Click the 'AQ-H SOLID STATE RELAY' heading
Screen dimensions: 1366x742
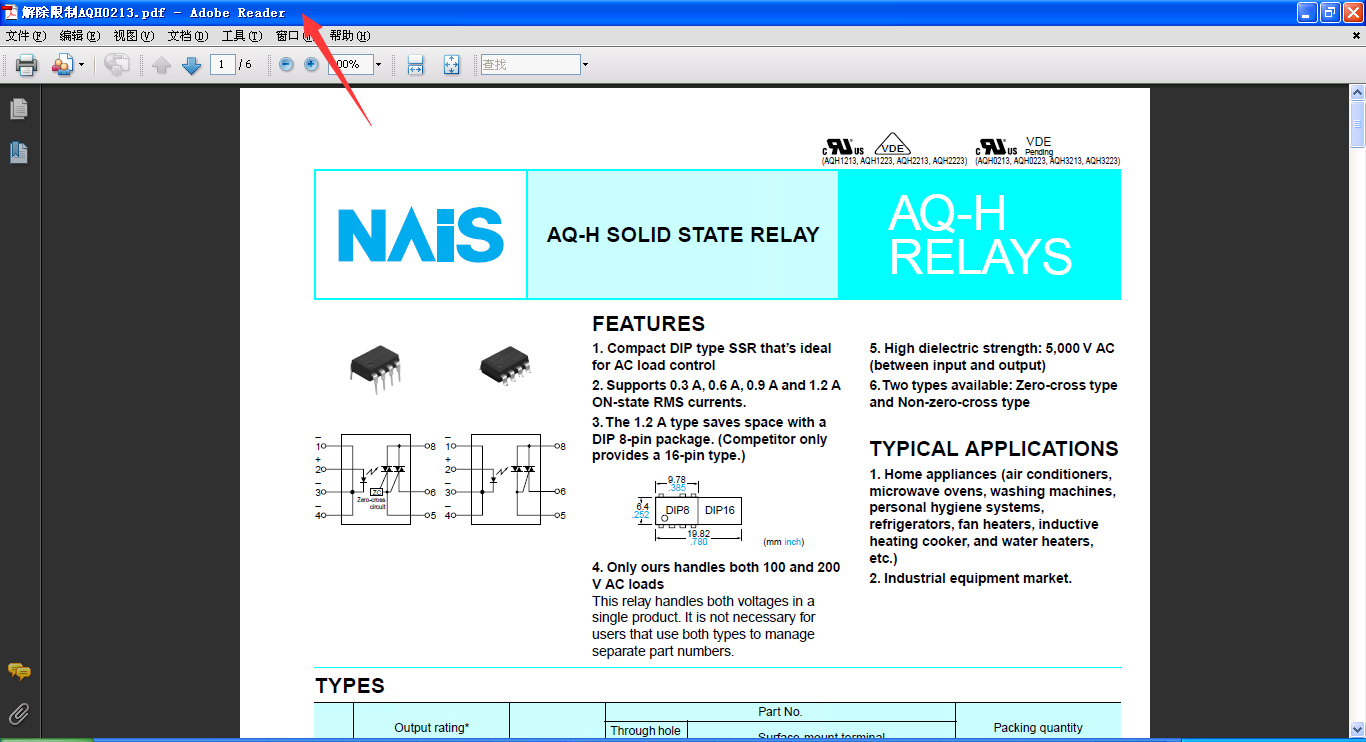(x=683, y=235)
